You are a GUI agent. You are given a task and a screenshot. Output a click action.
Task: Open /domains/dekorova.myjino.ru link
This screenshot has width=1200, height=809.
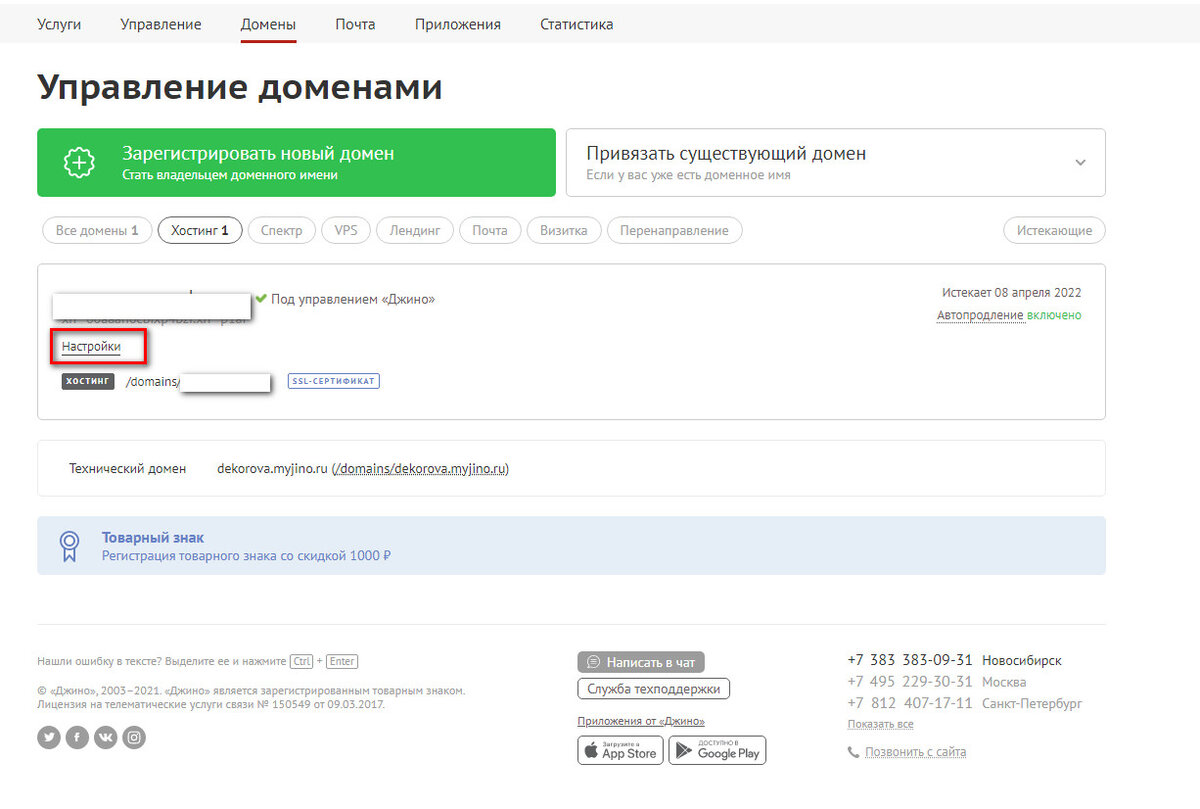[421, 468]
